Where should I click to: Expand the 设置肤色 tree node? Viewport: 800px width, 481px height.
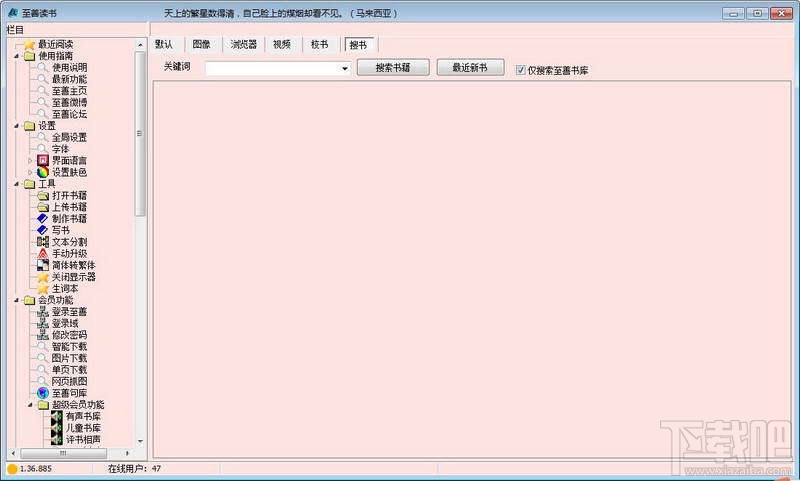pyautogui.click(x=30, y=172)
